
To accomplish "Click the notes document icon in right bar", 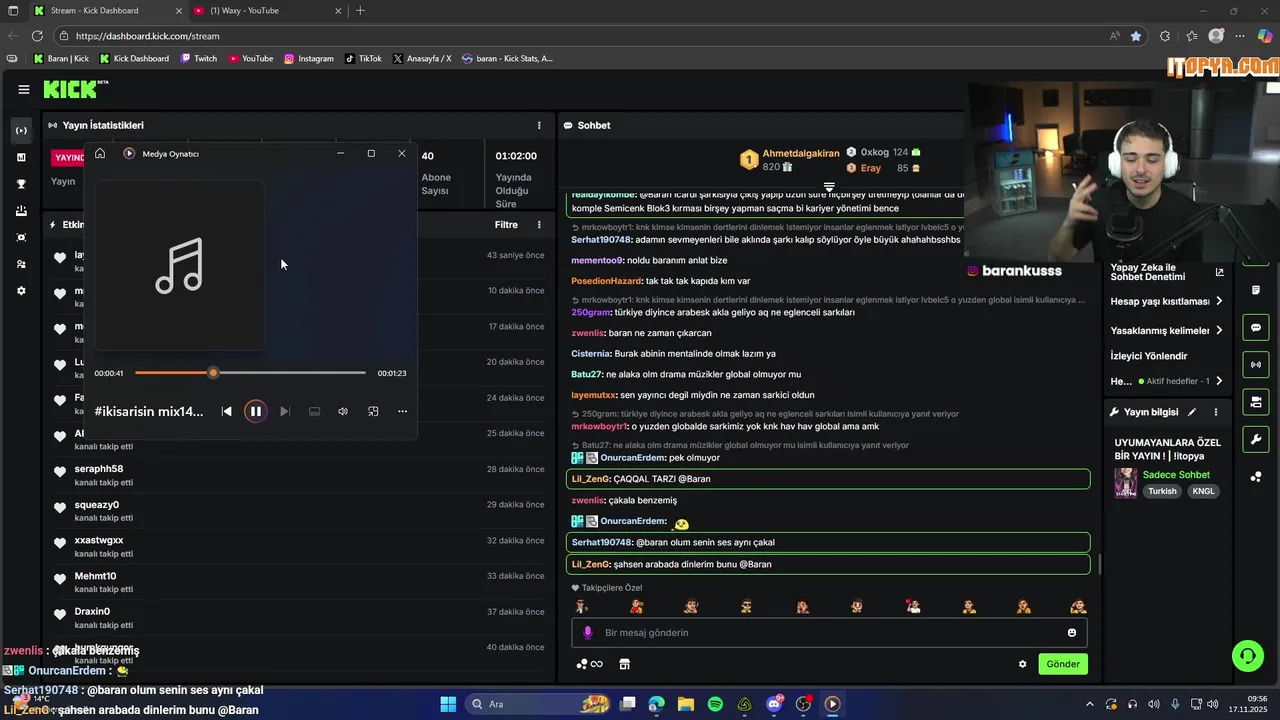I will click(x=1256, y=290).
